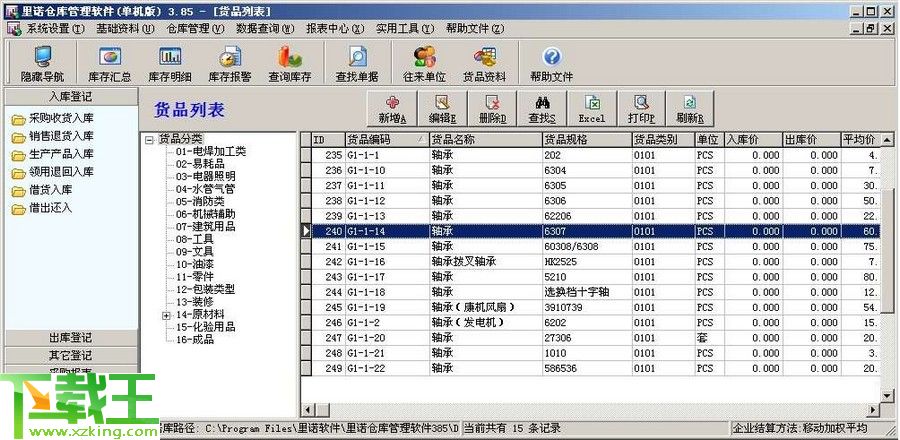
Task: Open 库存明细 toolbar icon
Action: click(x=170, y=64)
